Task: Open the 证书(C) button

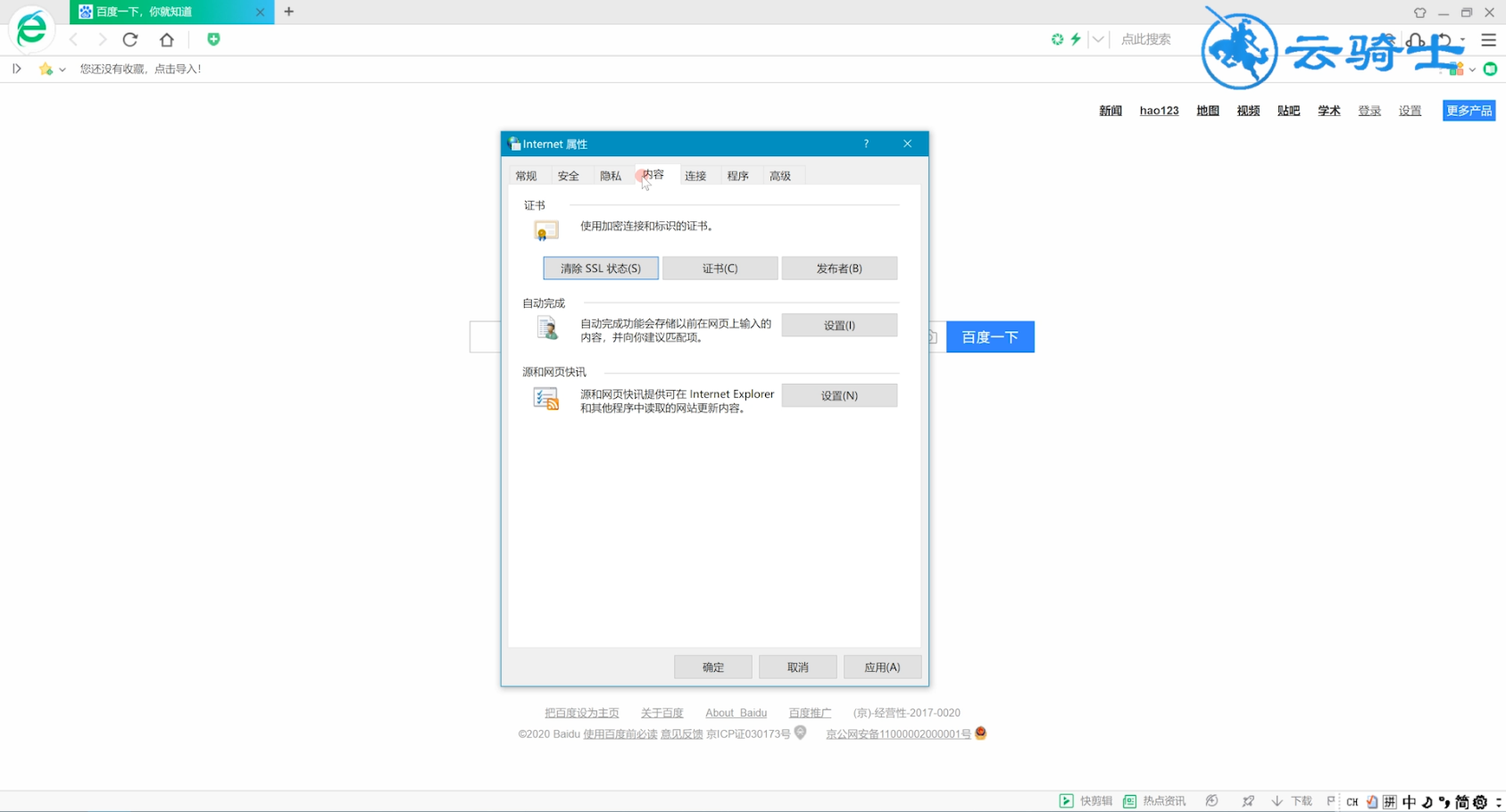Action: coord(720,268)
